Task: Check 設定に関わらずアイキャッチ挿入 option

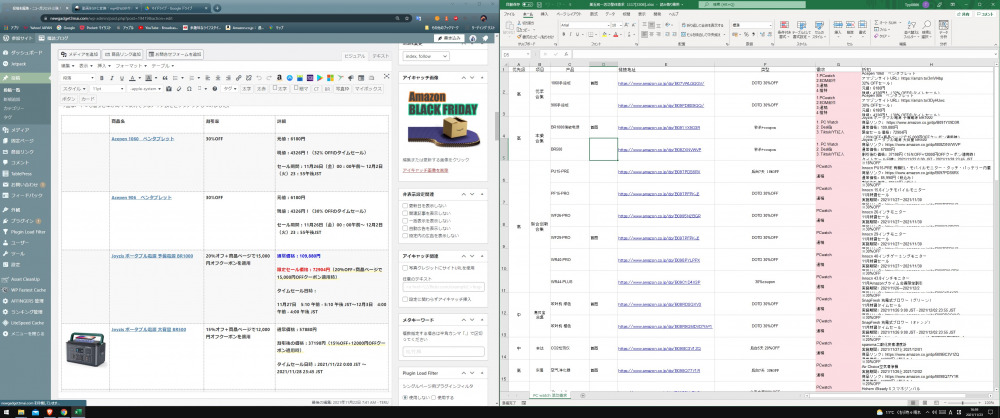Action: (x=405, y=299)
